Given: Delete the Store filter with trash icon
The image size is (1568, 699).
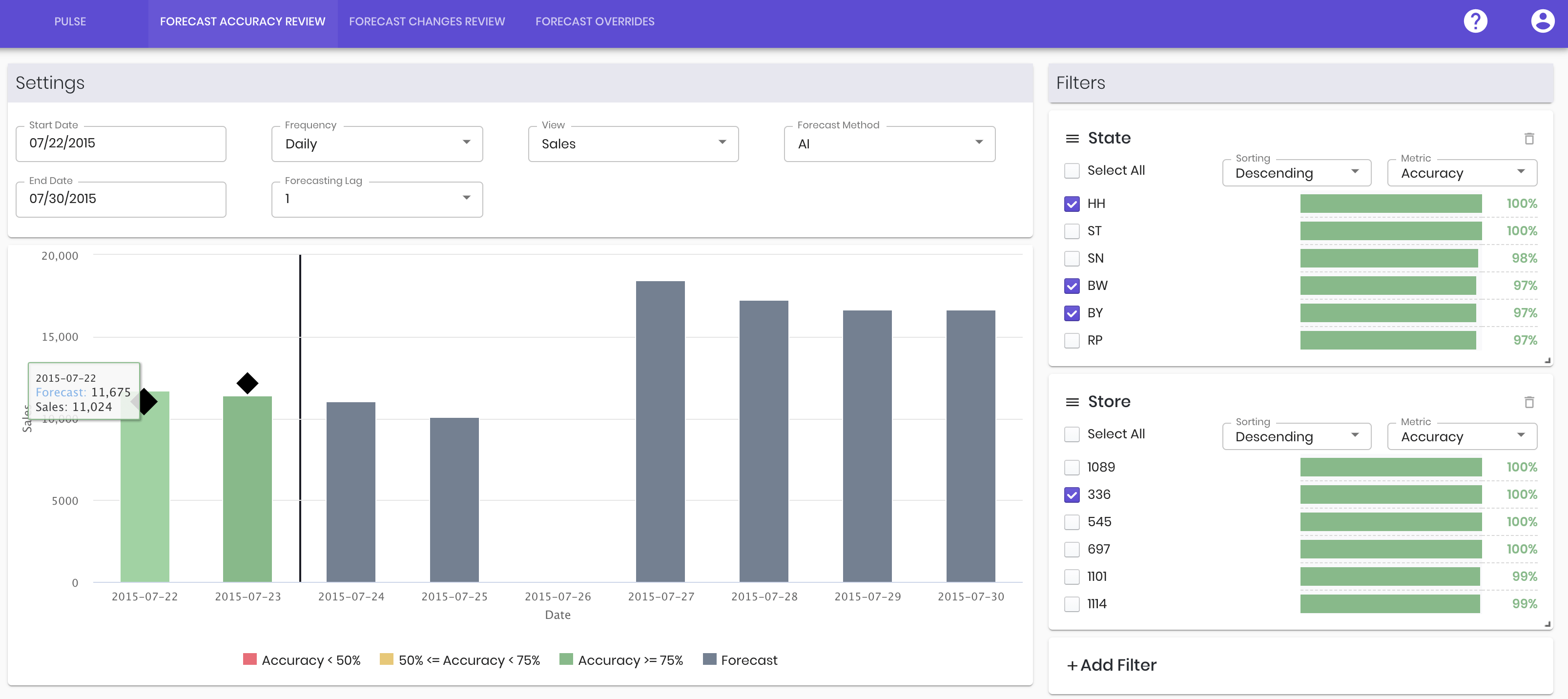Looking at the screenshot, I should pos(1528,402).
